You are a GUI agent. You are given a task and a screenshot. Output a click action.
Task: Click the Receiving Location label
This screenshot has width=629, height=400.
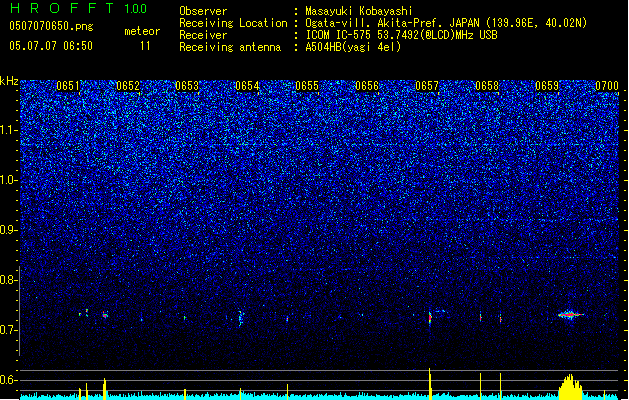[233, 23]
